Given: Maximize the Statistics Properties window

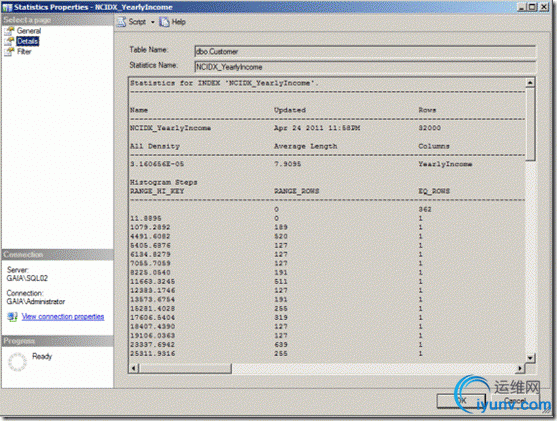Looking at the screenshot, I should [x=532, y=7].
